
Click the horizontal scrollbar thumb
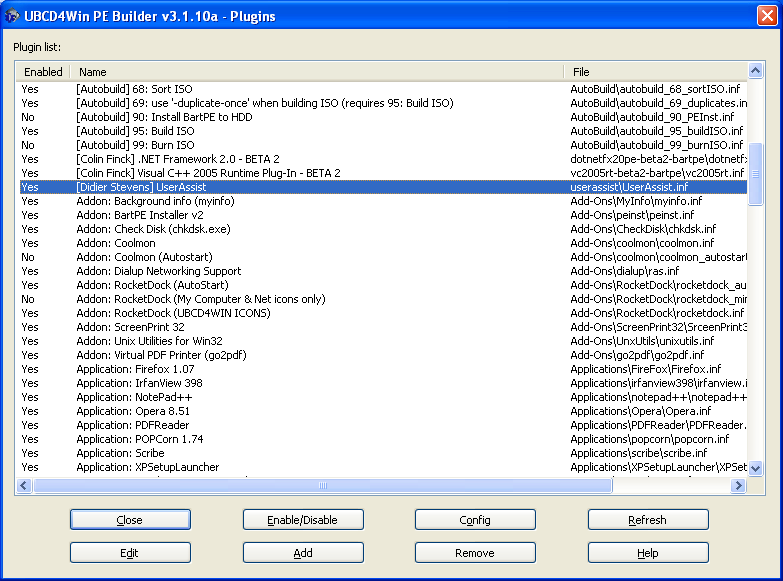pyautogui.click(x=323, y=485)
